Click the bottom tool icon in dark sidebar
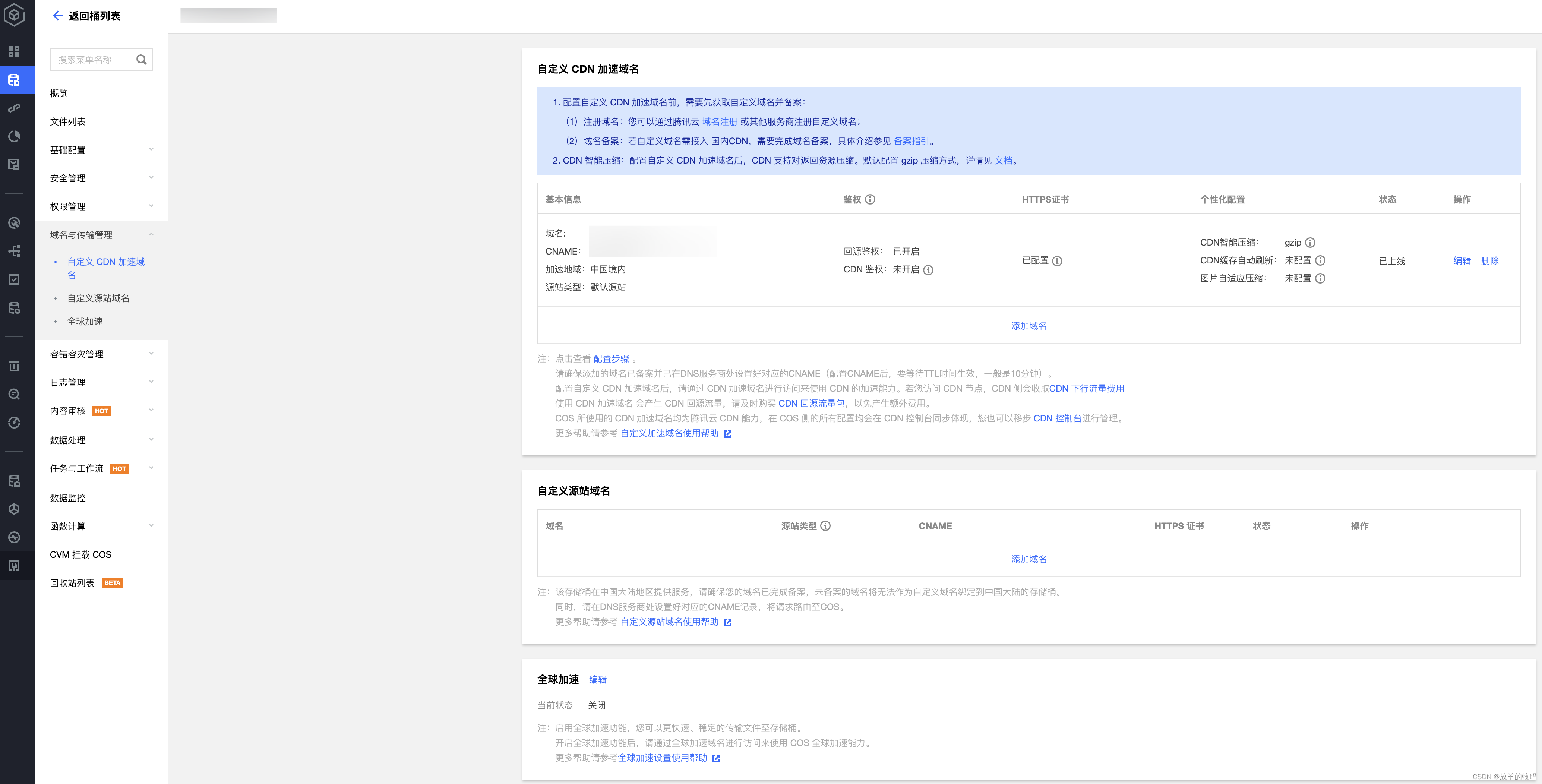Image resolution: width=1542 pixels, height=784 pixels. pos(15,566)
